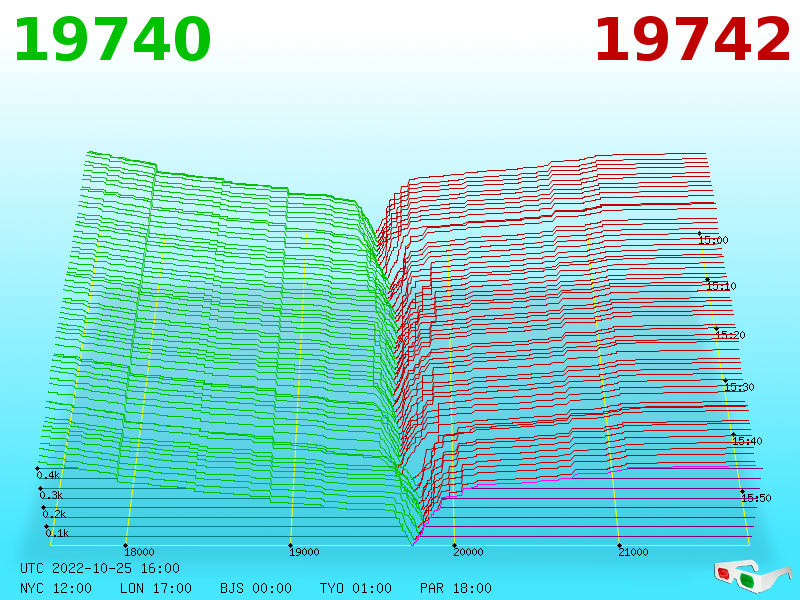The height and width of the screenshot is (600, 800).
Task: Click the 20000 price axis label
Action: click(x=468, y=552)
